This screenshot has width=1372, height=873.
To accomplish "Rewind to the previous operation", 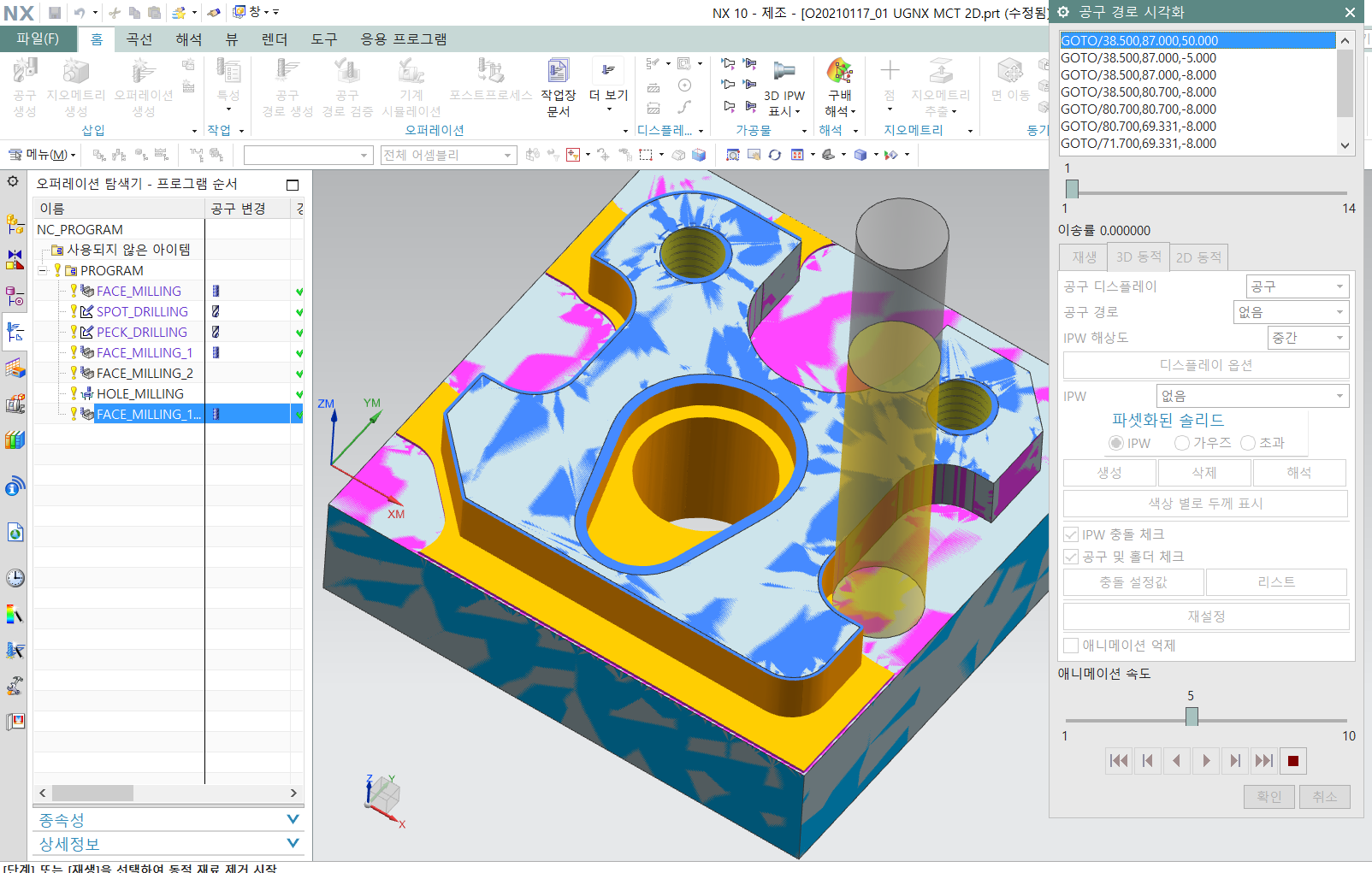I will pos(1119,761).
